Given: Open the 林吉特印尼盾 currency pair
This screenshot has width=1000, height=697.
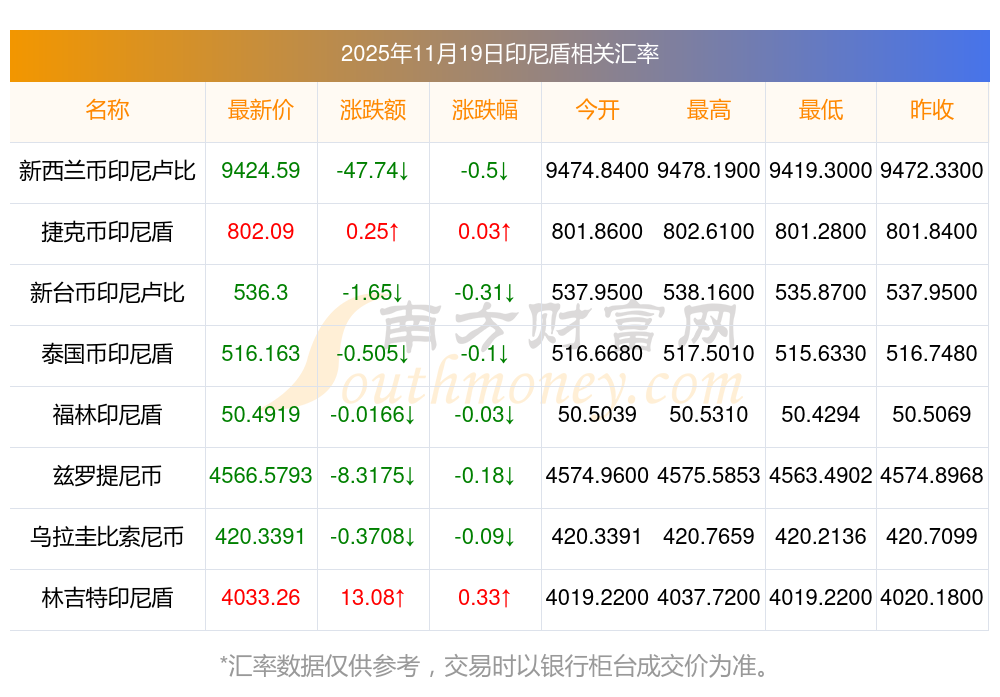Looking at the screenshot, I should click(107, 598).
